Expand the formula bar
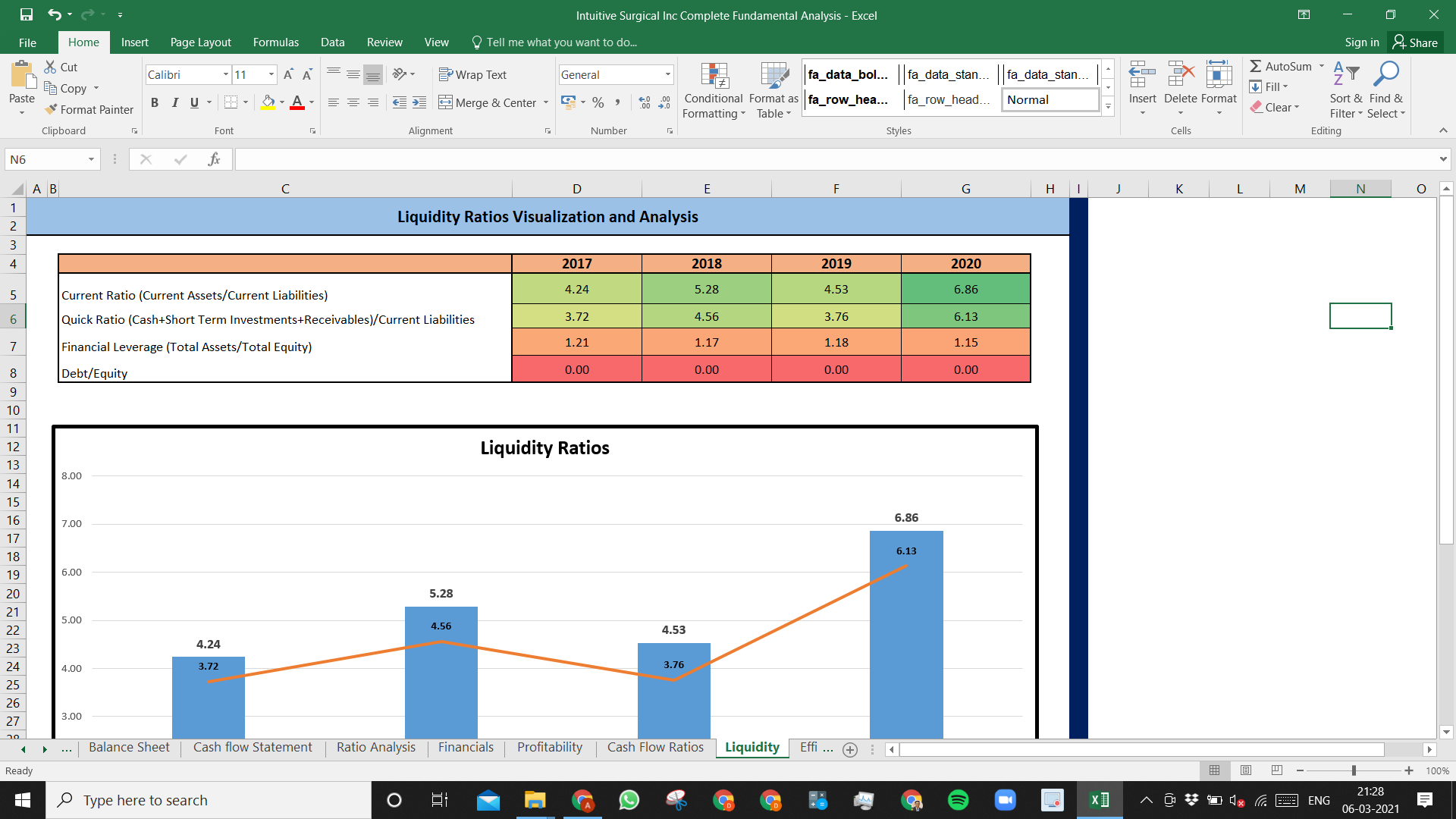 (1442, 159)
